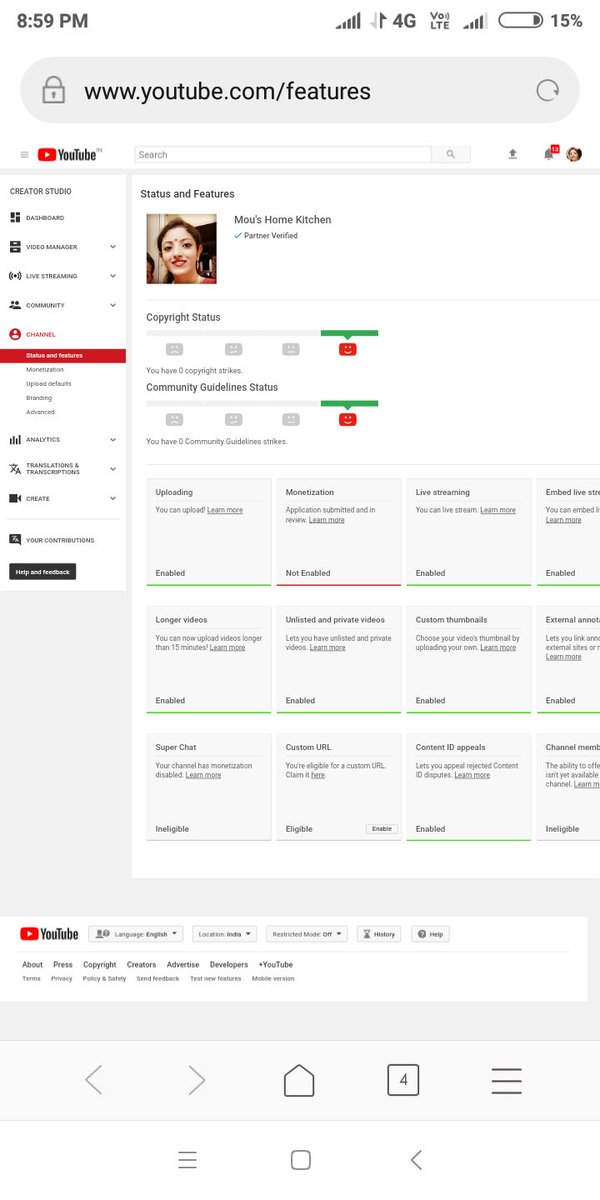The image size is (600, 1200).
Task: Tap the browser back arrow
Action: pyautogui.click(x=94, y=1080)
